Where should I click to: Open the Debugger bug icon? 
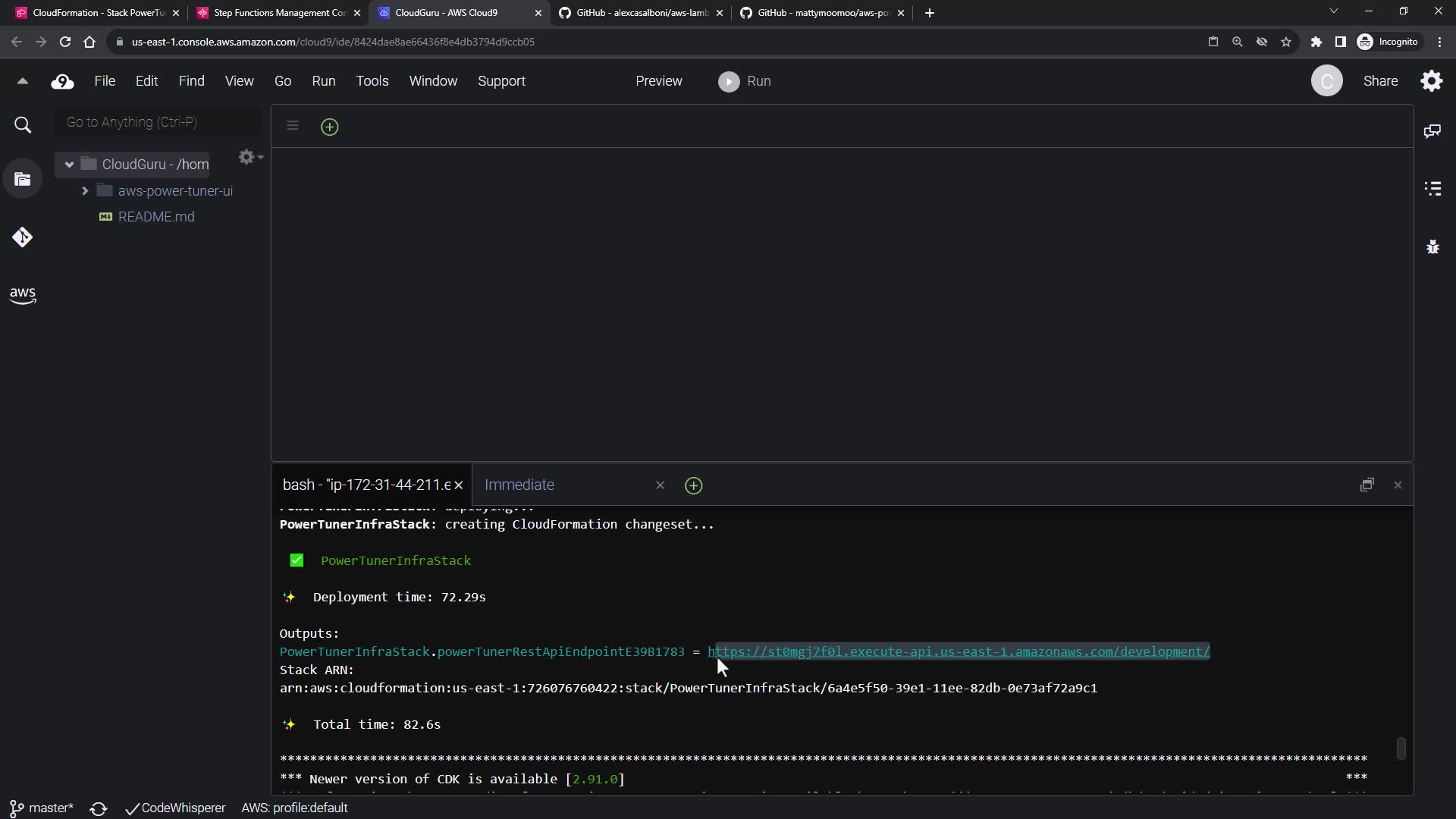pyautogui.click(x=1432, y=247)
